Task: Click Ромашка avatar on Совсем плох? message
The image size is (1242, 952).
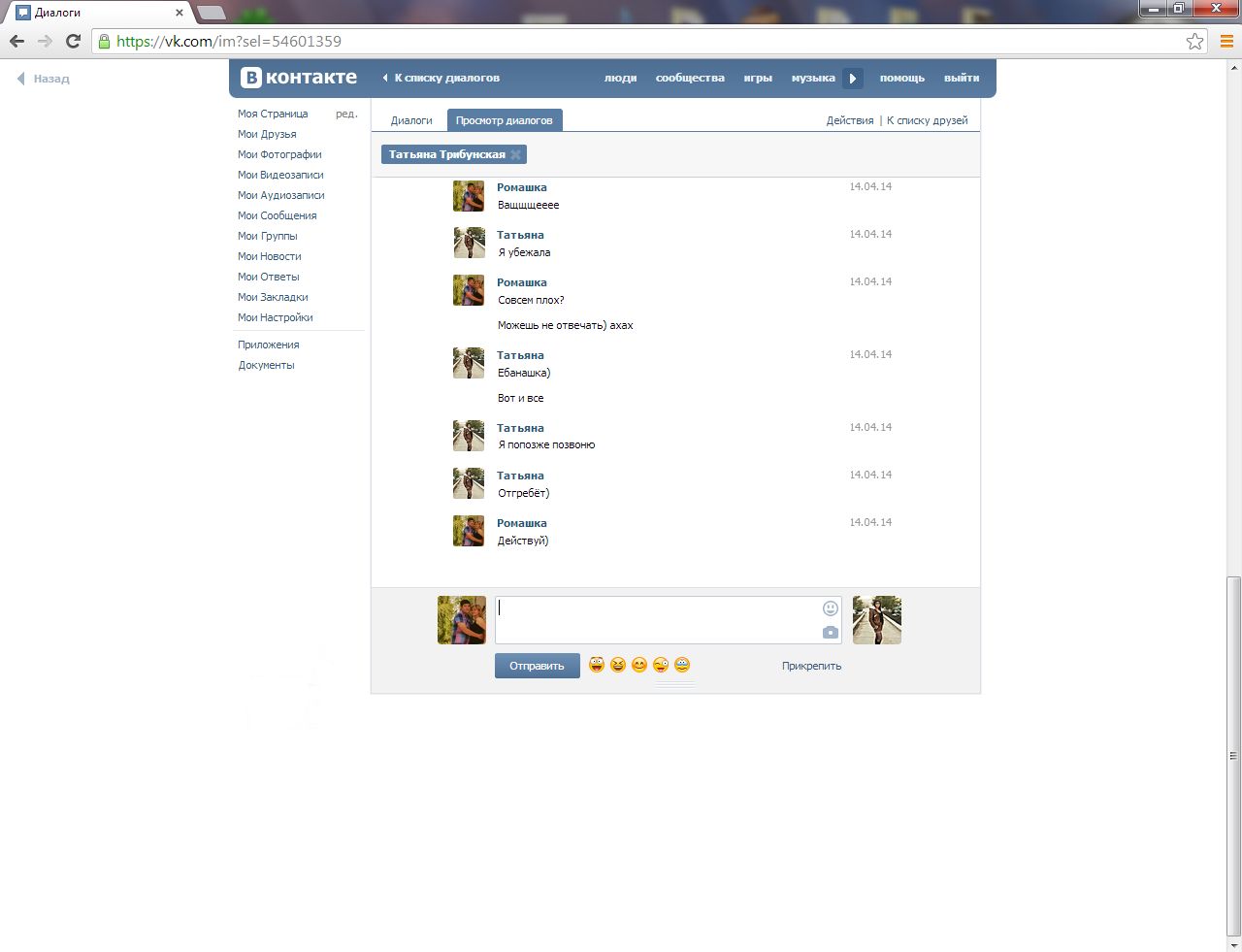Action: click(x=469, y=290)
